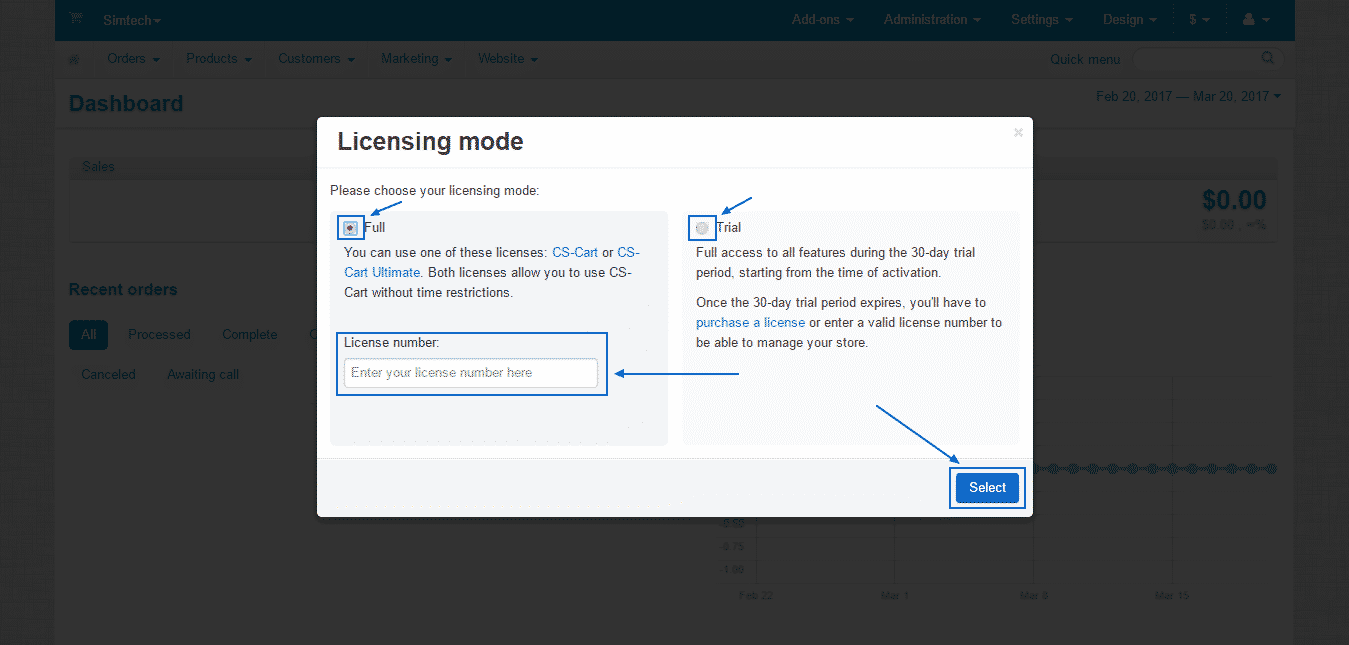Open the Simtech store selector

[131, 20]
